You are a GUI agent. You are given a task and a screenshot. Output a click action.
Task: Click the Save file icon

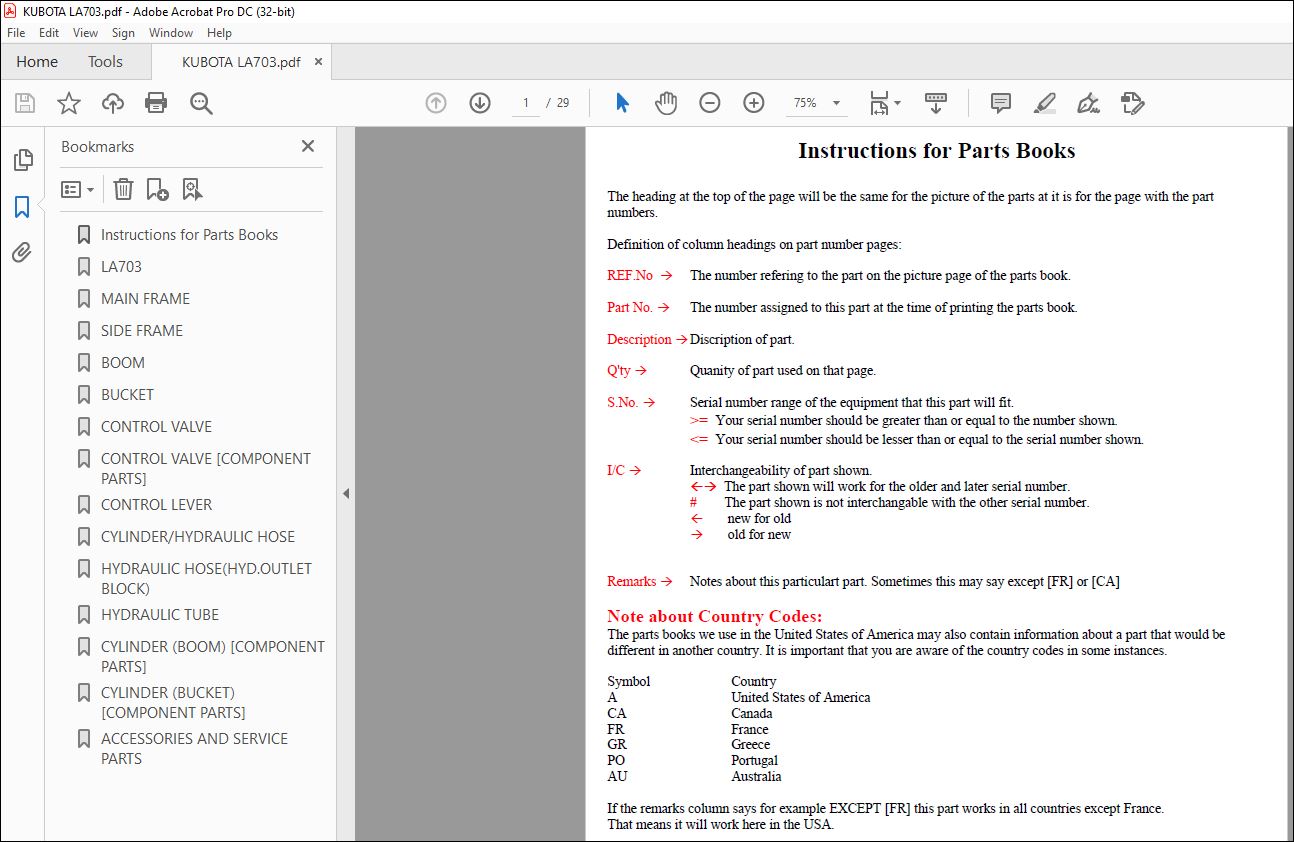[25, 103]
